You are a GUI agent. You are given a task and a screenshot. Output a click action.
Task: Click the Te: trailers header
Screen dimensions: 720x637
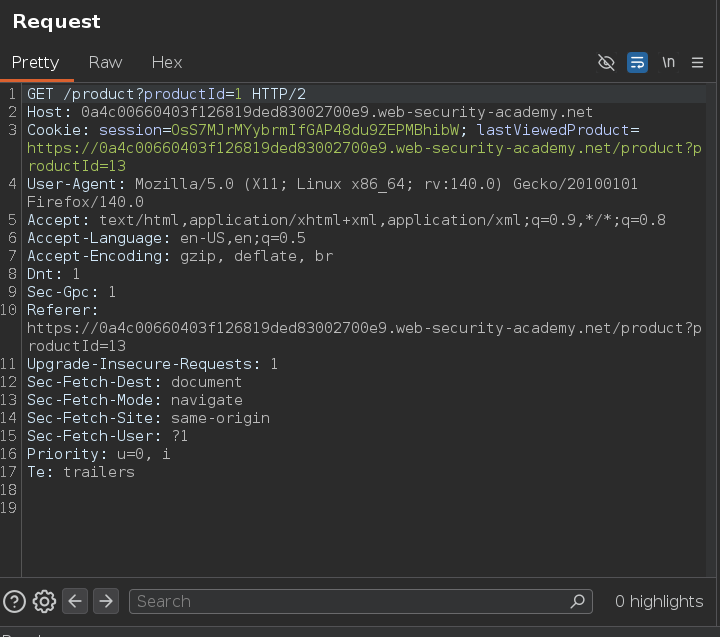click(x=81, y=472)
